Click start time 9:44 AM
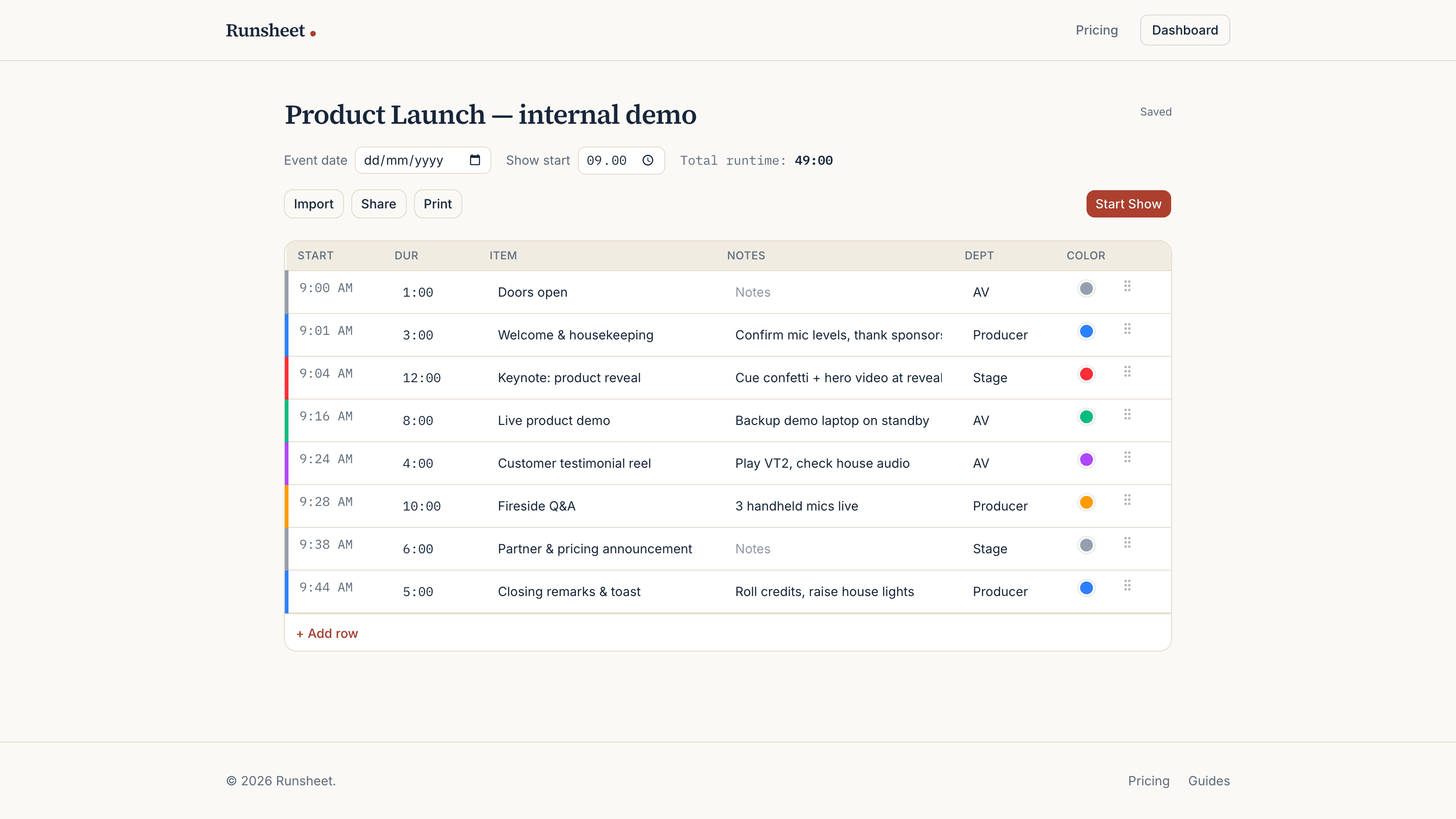1456x819 pixels. point(326,588)
